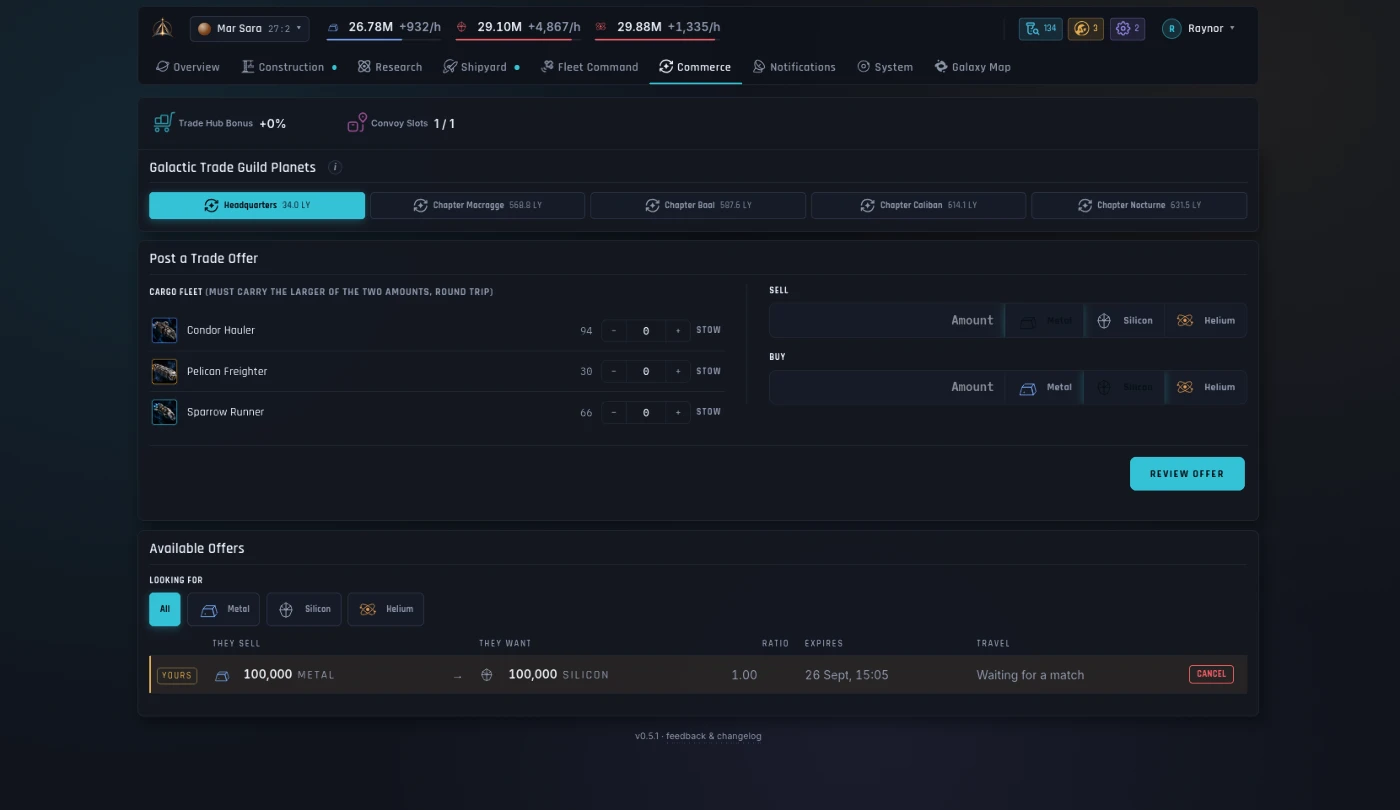This screenshot has width=1400, height=810.
Task: Click Stow for the Pelican Freighter
Action: (x=708, y=371)
